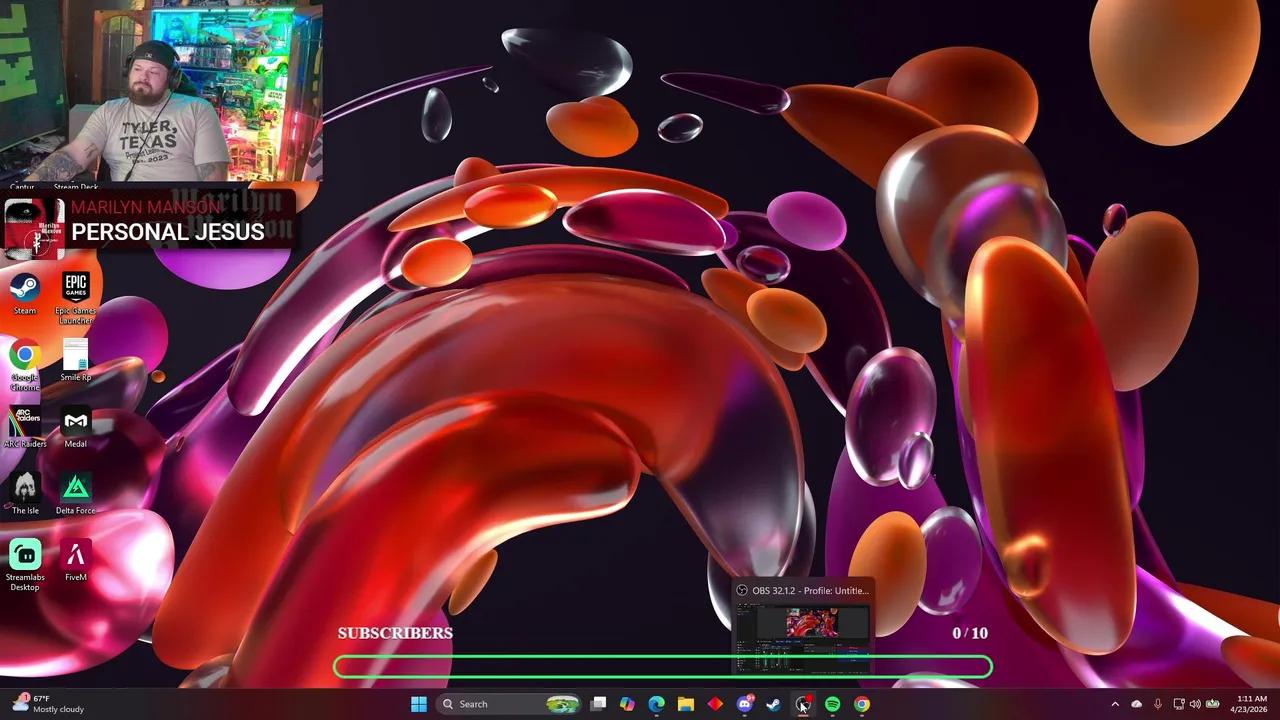Open the weather widget showing 67°F
Screen dimensions: 1280x720
40,704
